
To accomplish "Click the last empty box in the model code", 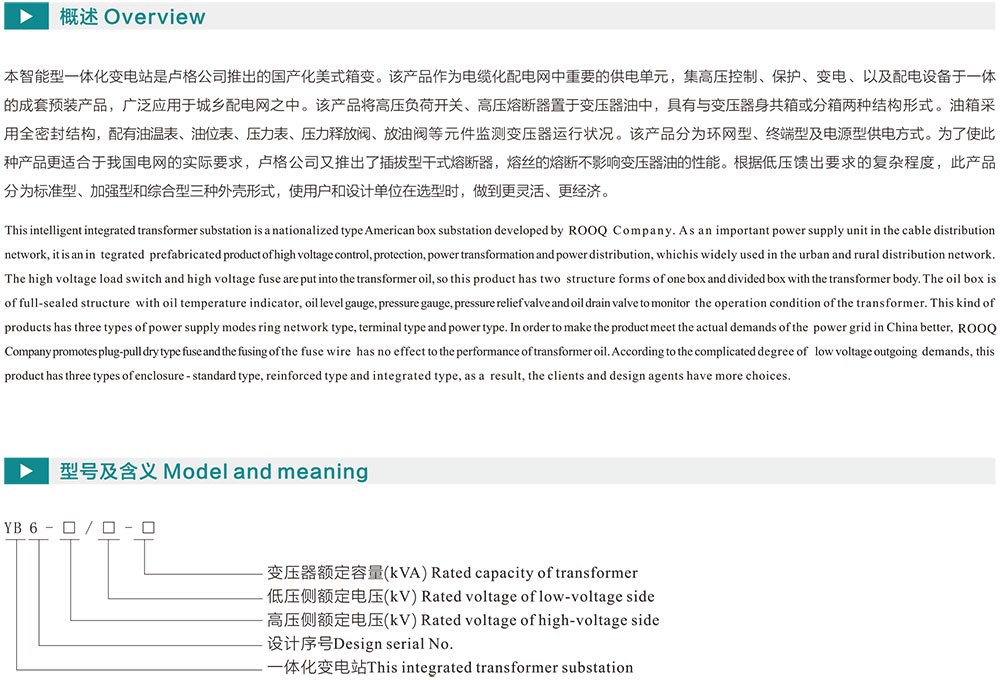I will (x=147, y=526).
